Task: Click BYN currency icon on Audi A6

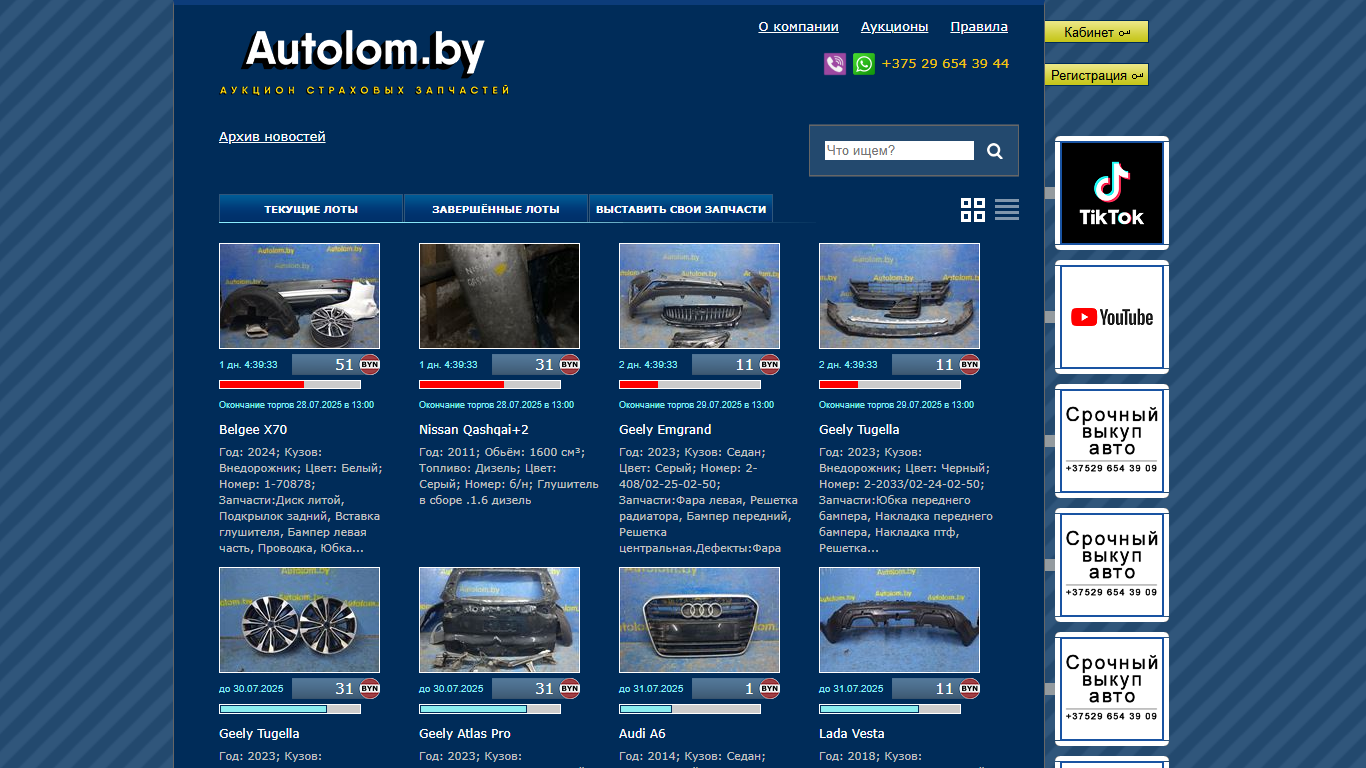Action: pyautogui.click(x=770, y=688)
